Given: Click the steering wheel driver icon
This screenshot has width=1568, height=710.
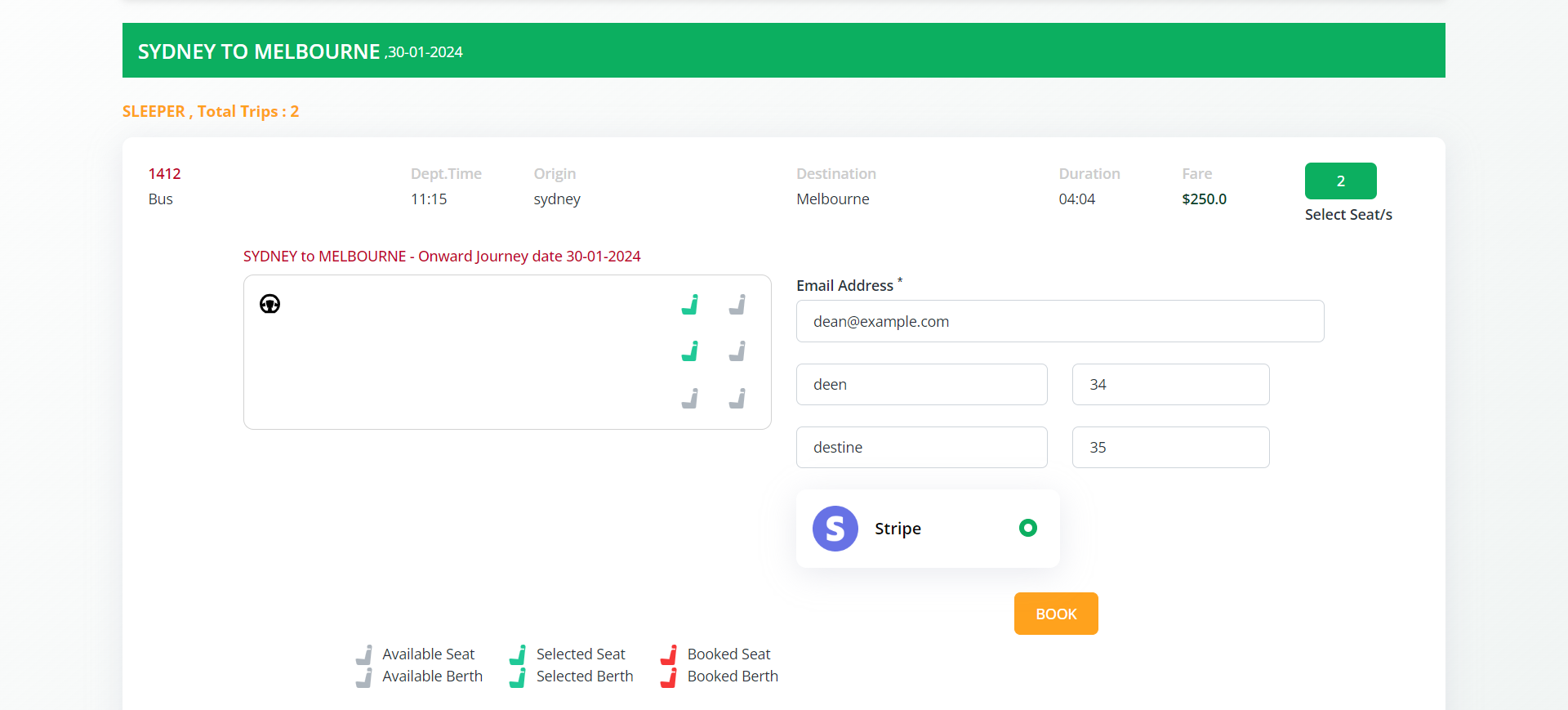Looking at the screenshot, I should tap(269, 304).
